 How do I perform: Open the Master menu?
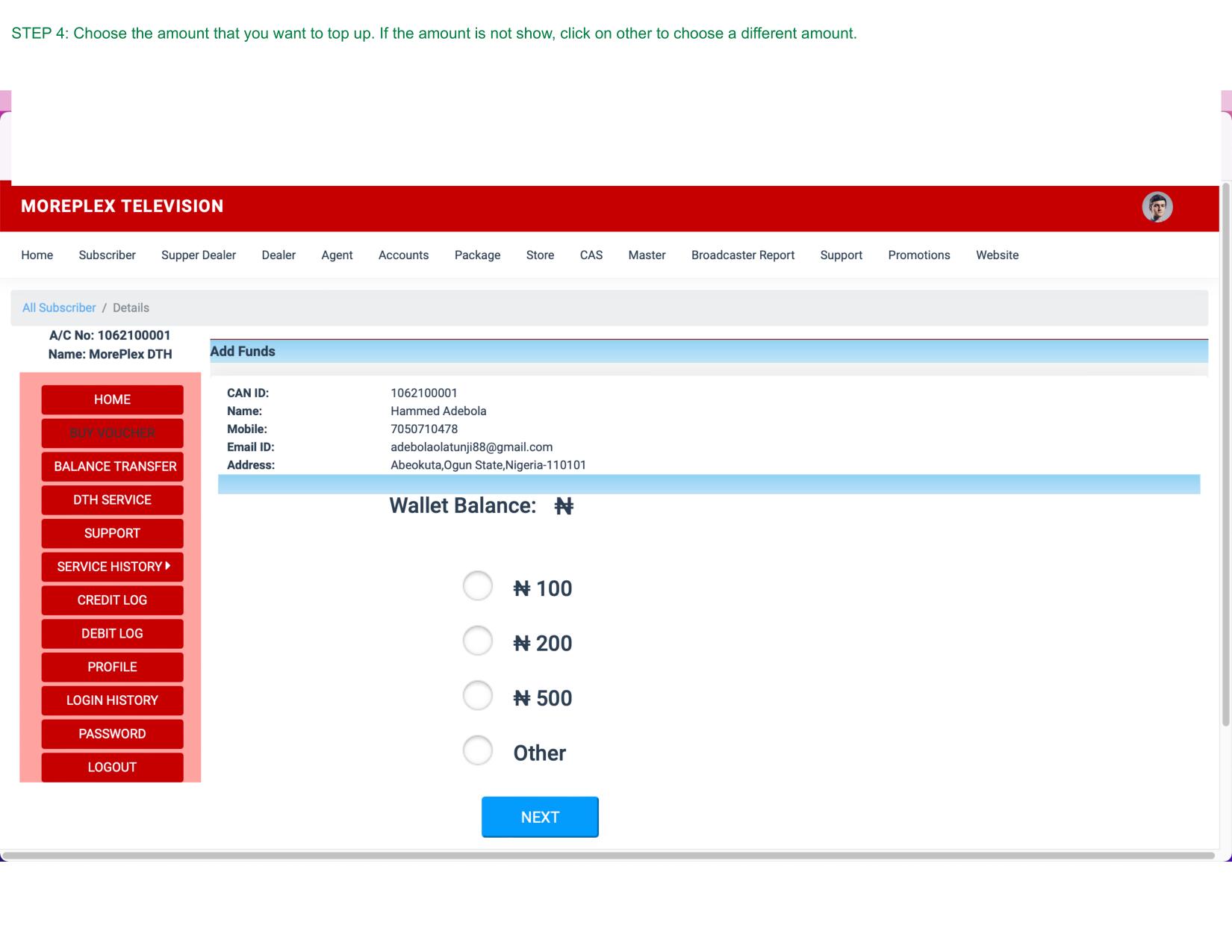[x=647, y=255]
